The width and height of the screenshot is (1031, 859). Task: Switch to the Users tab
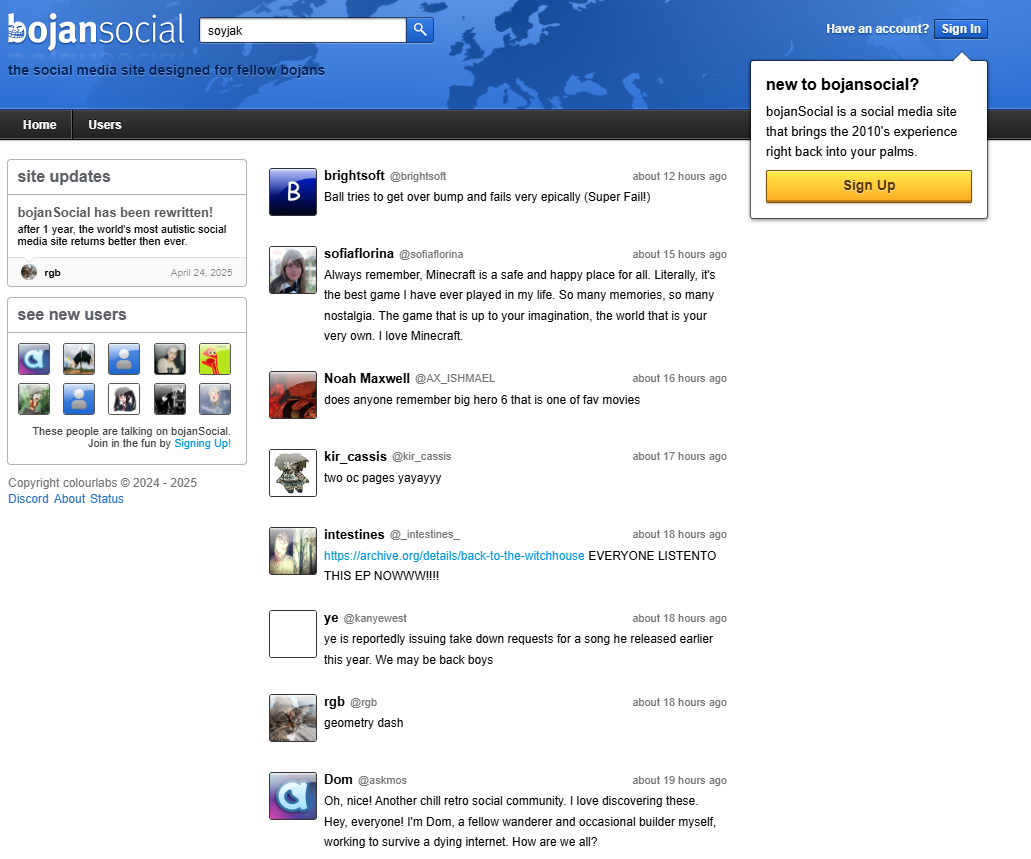tap(105, 125)
